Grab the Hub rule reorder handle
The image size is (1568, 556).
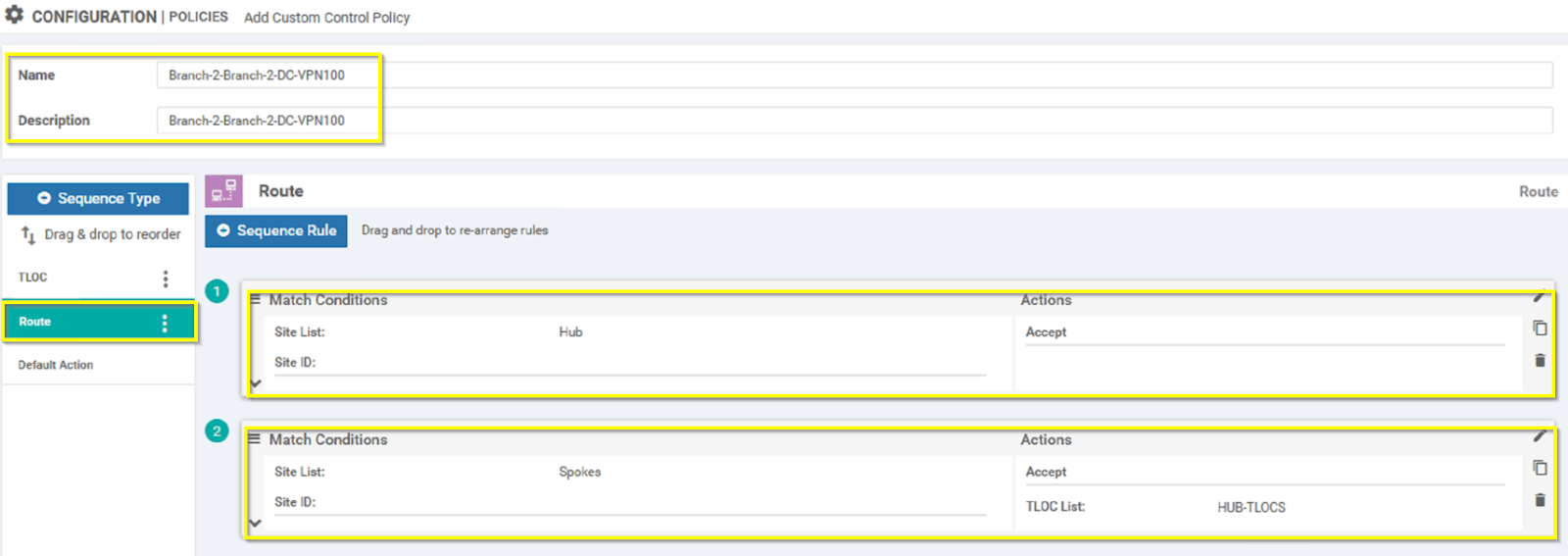(255, 299)
